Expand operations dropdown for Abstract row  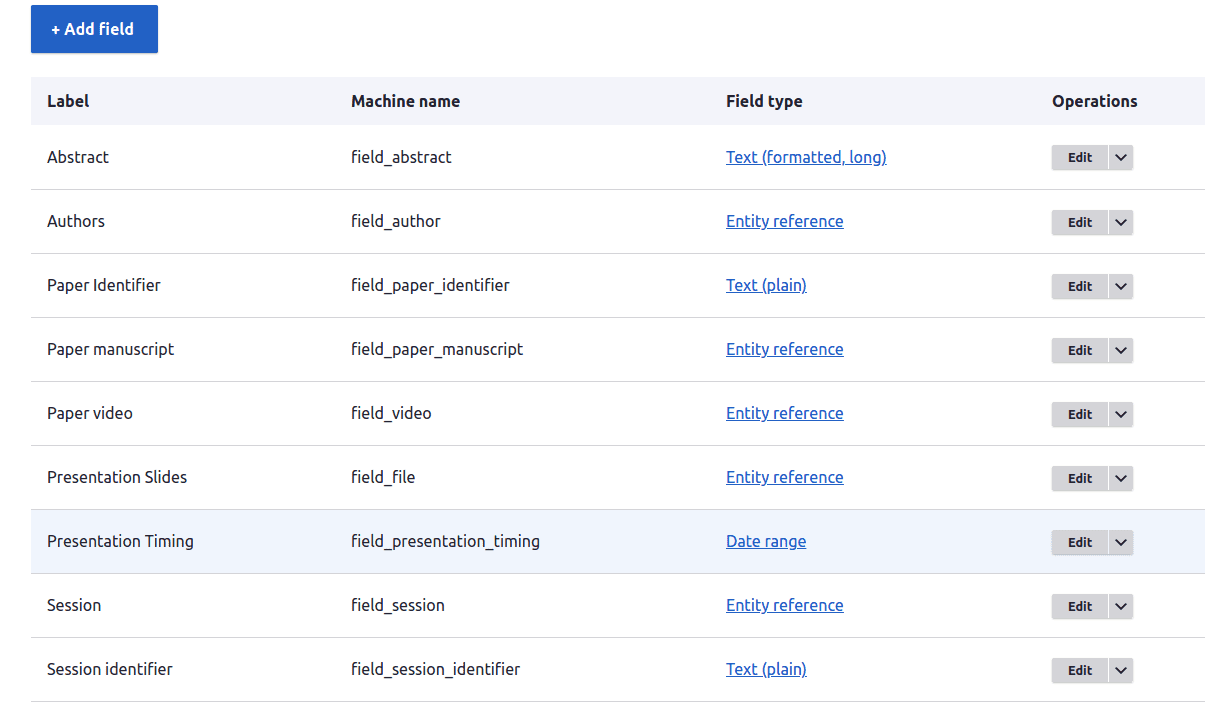tap(1121, 158)
